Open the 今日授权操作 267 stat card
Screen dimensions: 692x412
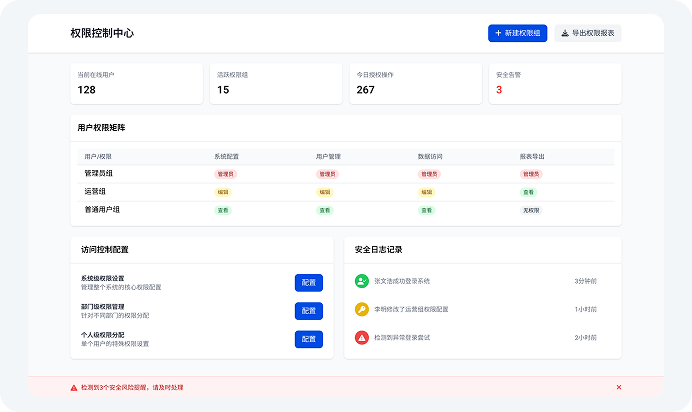pyautogui.click(x=415, y=84)
